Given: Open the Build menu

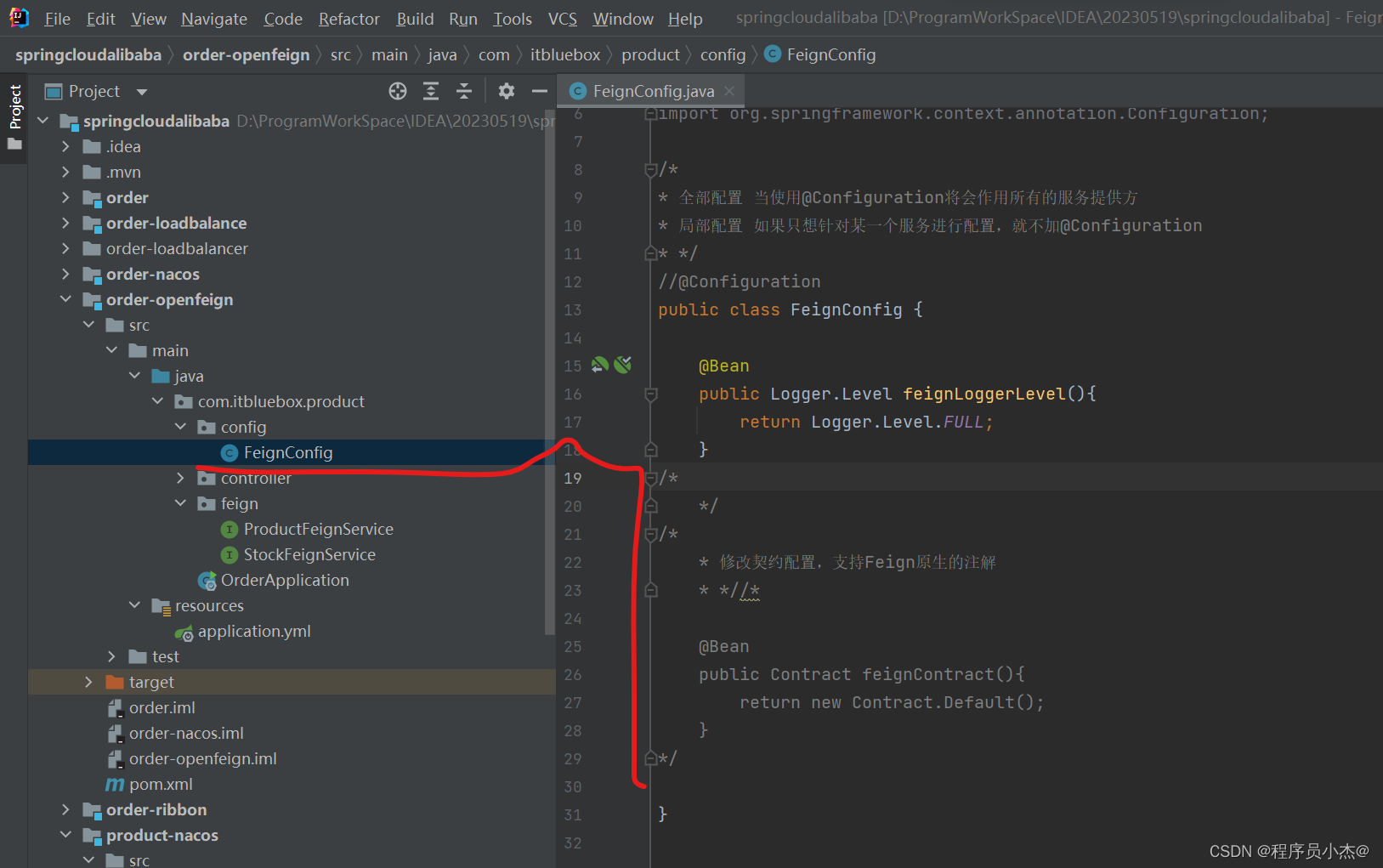Looking at the screenshot, I should point(415,19).
